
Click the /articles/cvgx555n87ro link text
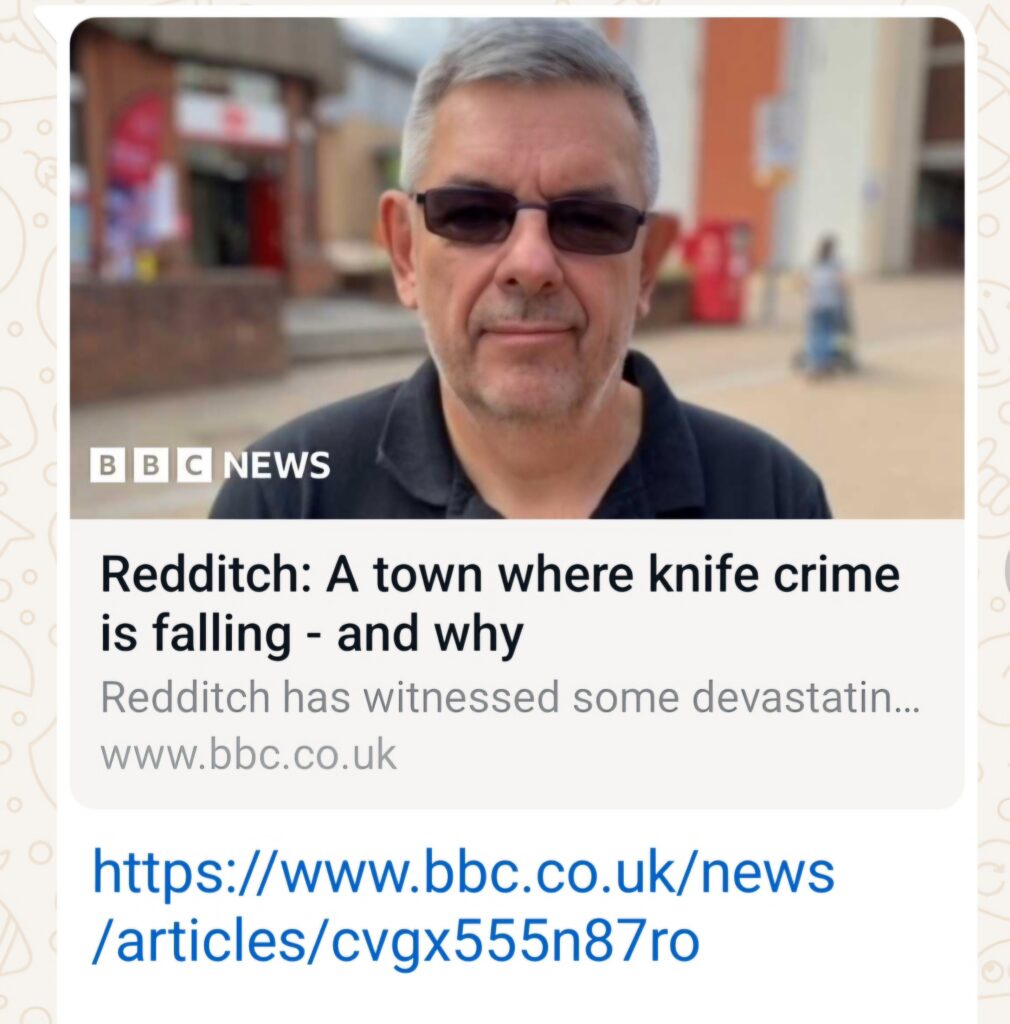[x=396, y=941]
